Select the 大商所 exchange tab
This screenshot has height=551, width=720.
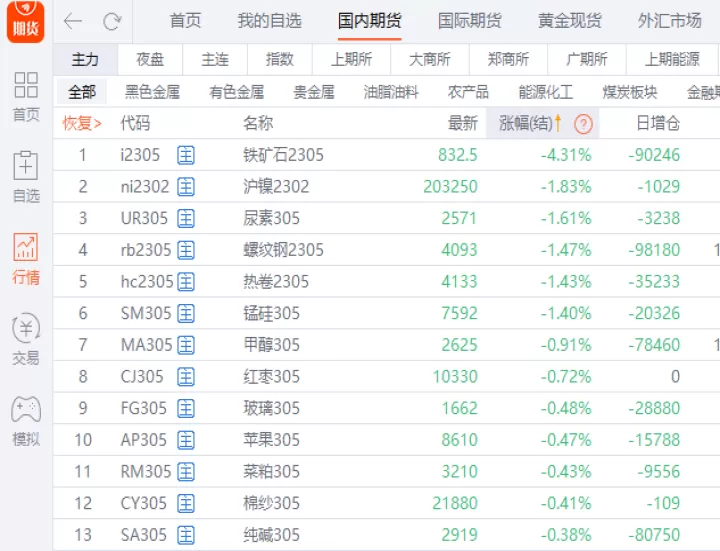[x=430, y=59]
